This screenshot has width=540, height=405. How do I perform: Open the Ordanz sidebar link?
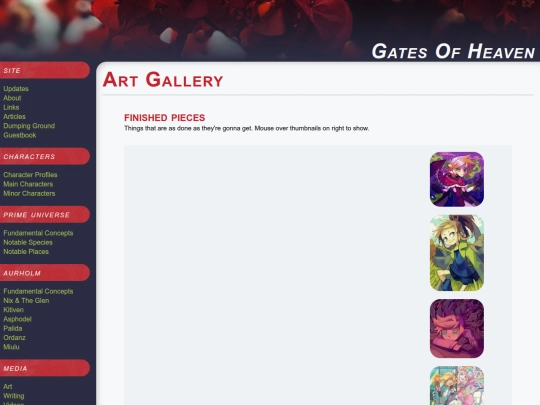pos(14,338)
